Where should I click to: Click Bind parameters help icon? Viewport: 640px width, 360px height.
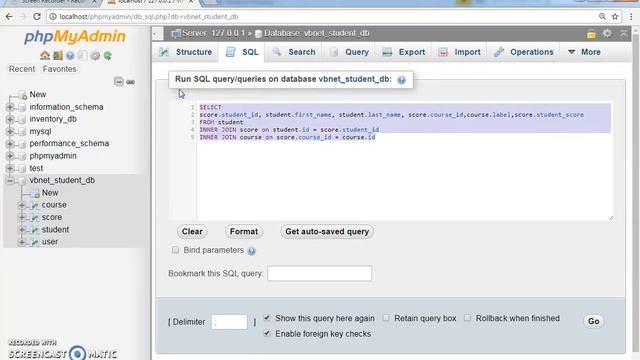[x=251, y=251]
